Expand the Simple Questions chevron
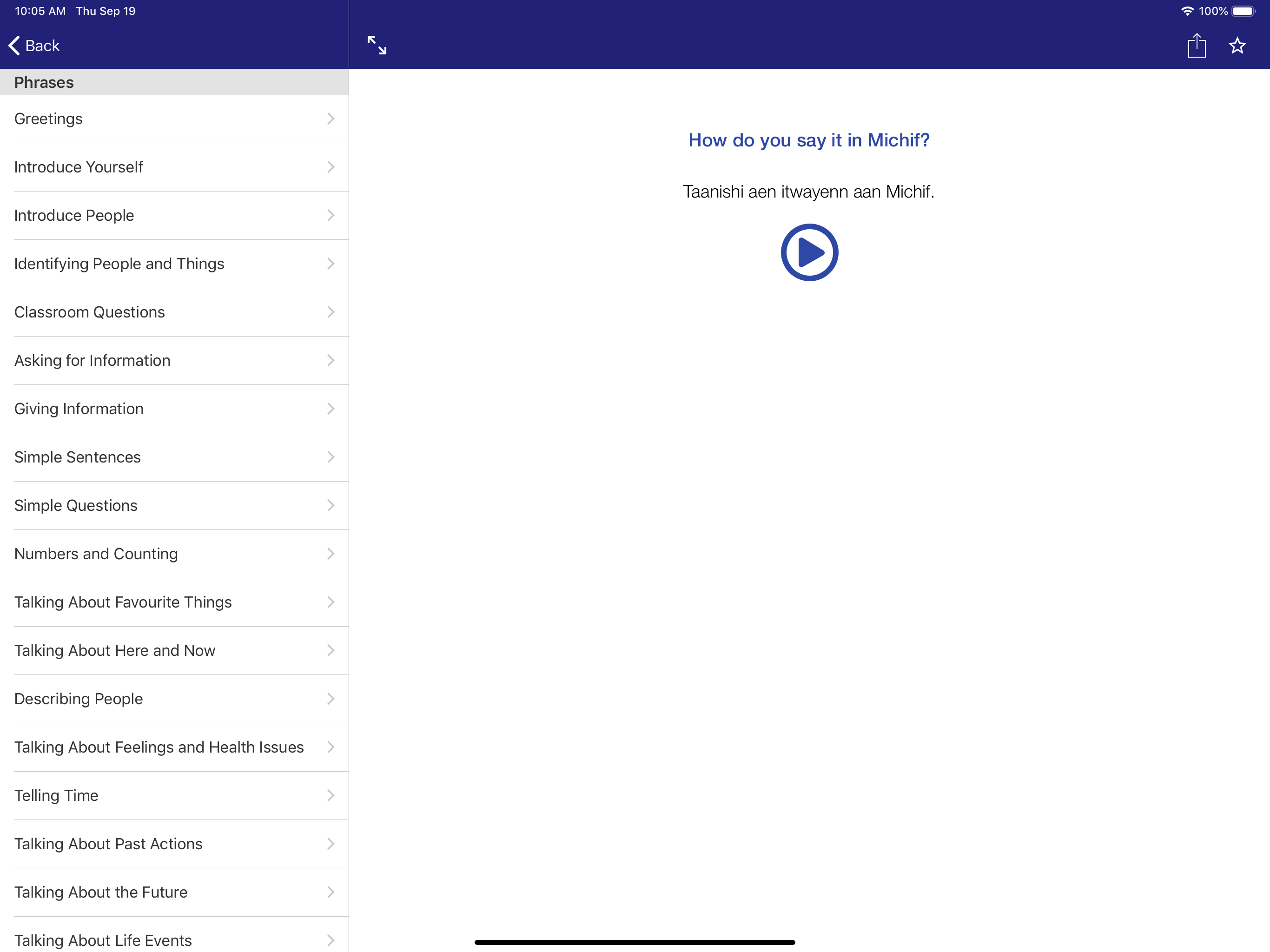The width and height of the screenshot is (1270, 952). pyautogui.click(x=331, y=505)
